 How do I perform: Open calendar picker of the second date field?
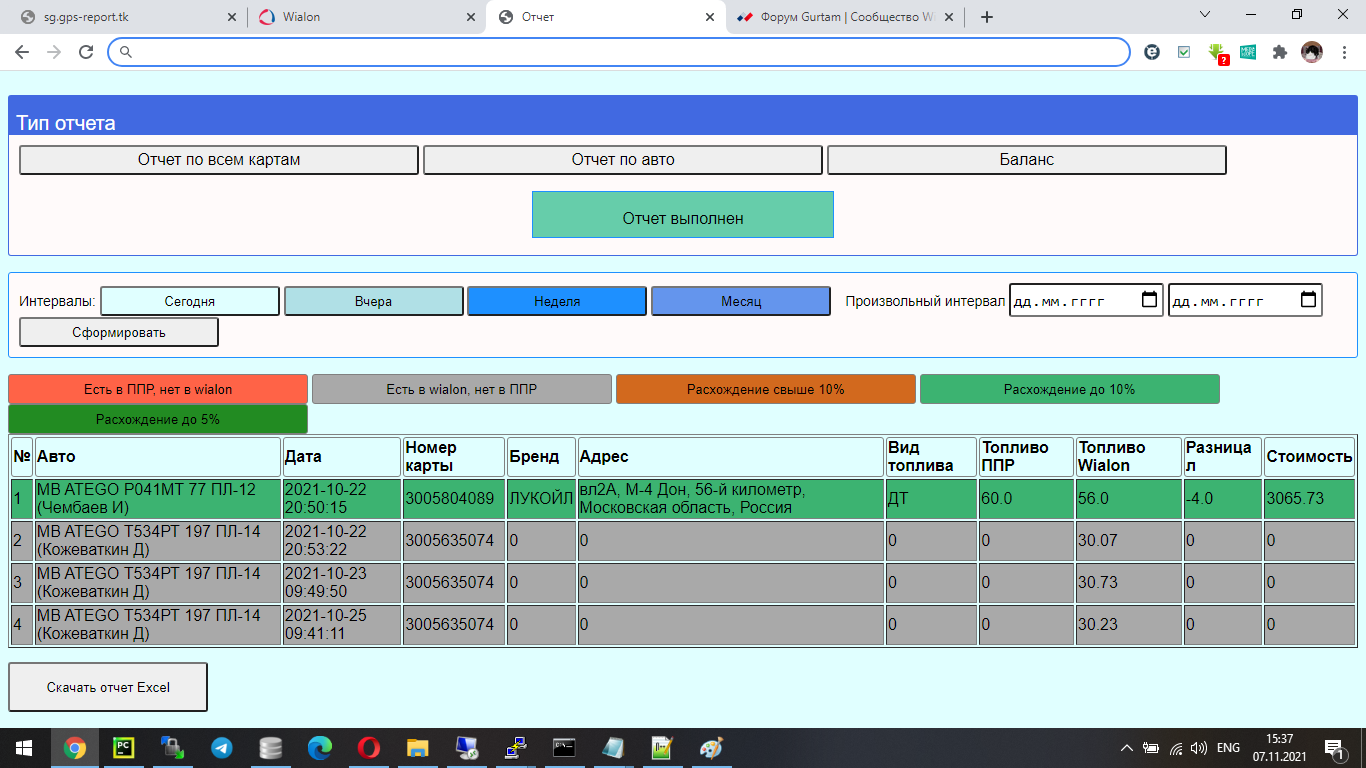tap(1308, 299)
